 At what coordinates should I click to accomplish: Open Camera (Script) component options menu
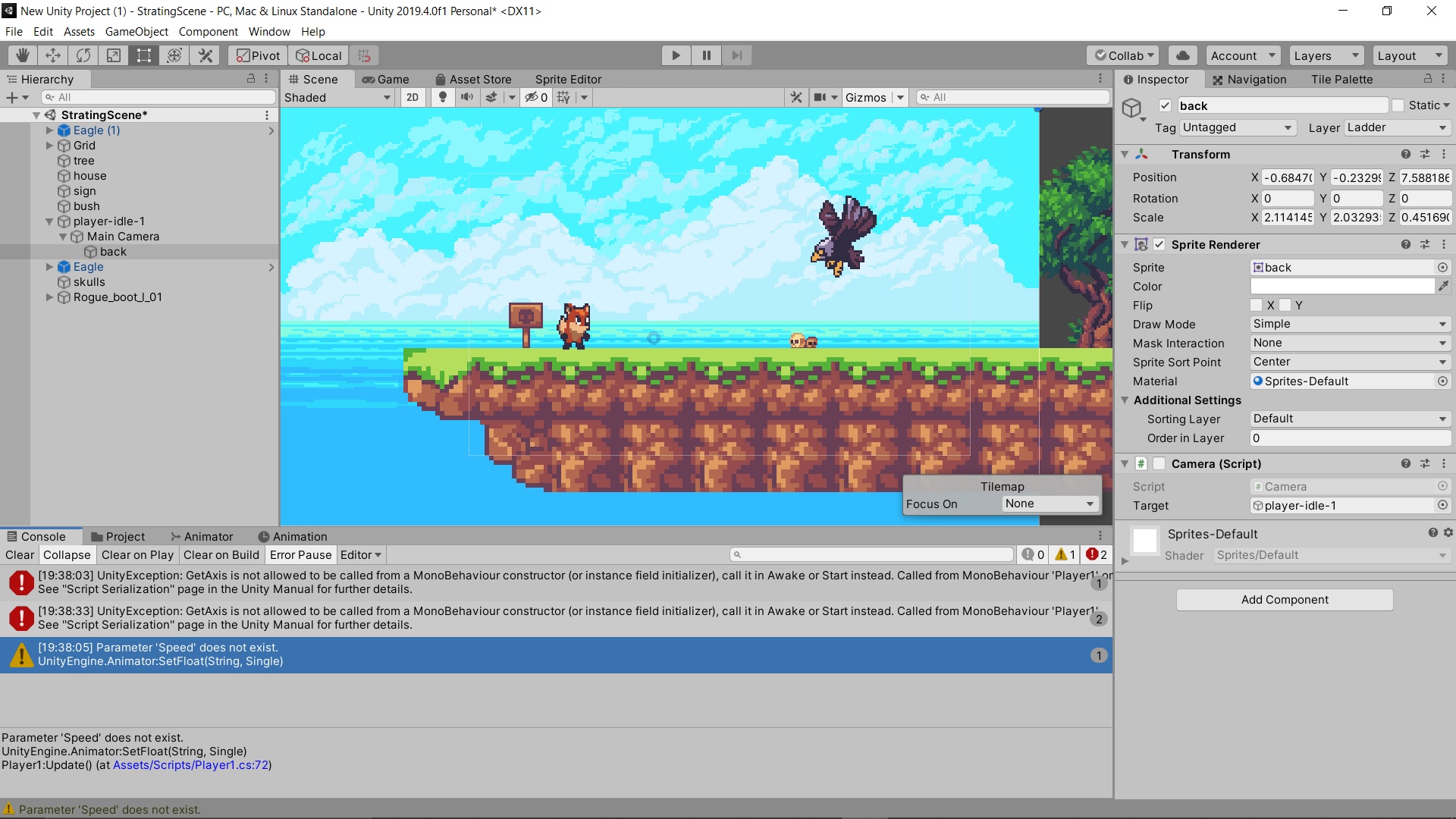[x=1444, y=463]
